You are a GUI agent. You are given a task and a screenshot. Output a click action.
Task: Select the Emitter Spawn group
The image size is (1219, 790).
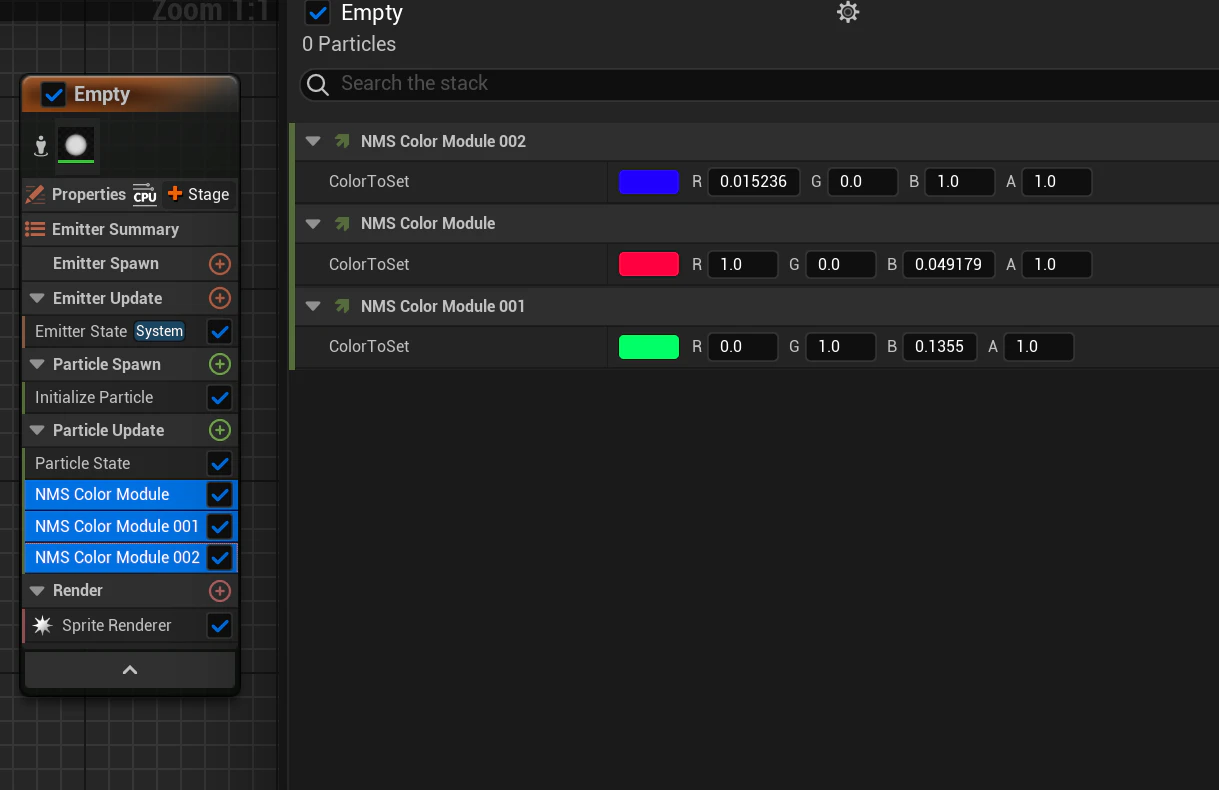click(130, 264)
